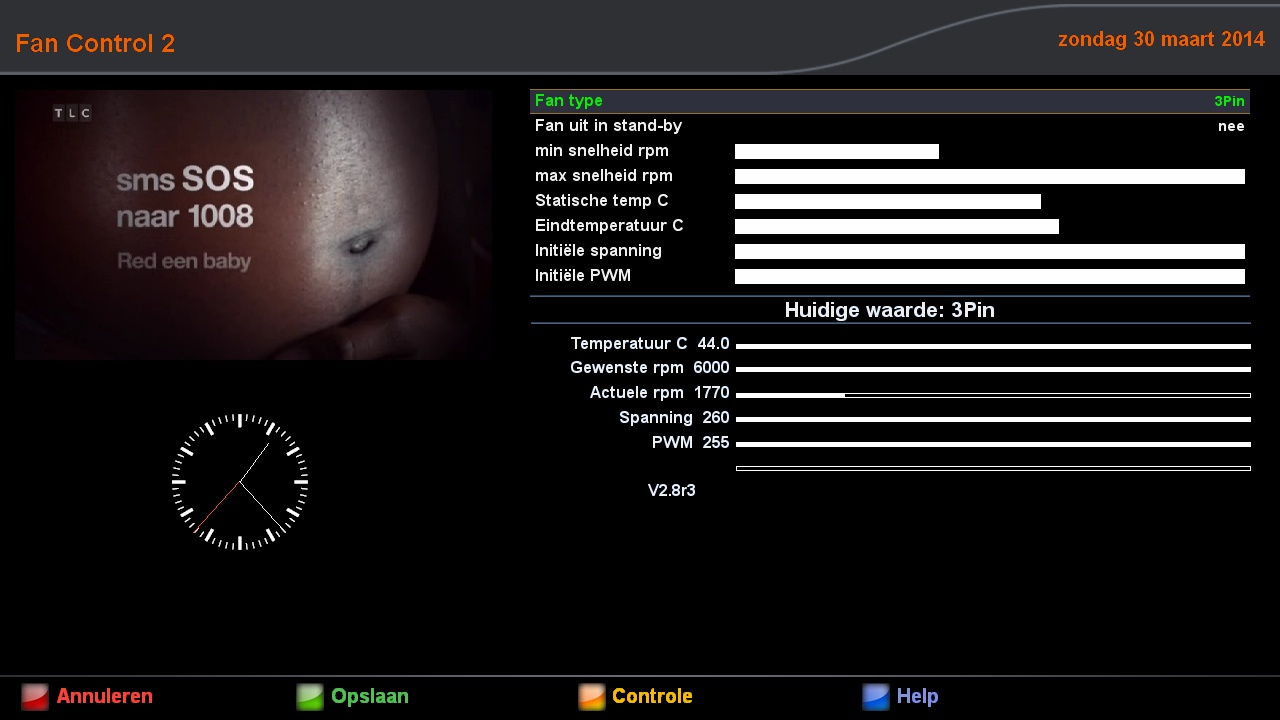Adjust the max snelheid rpm slider

[990, 177]
